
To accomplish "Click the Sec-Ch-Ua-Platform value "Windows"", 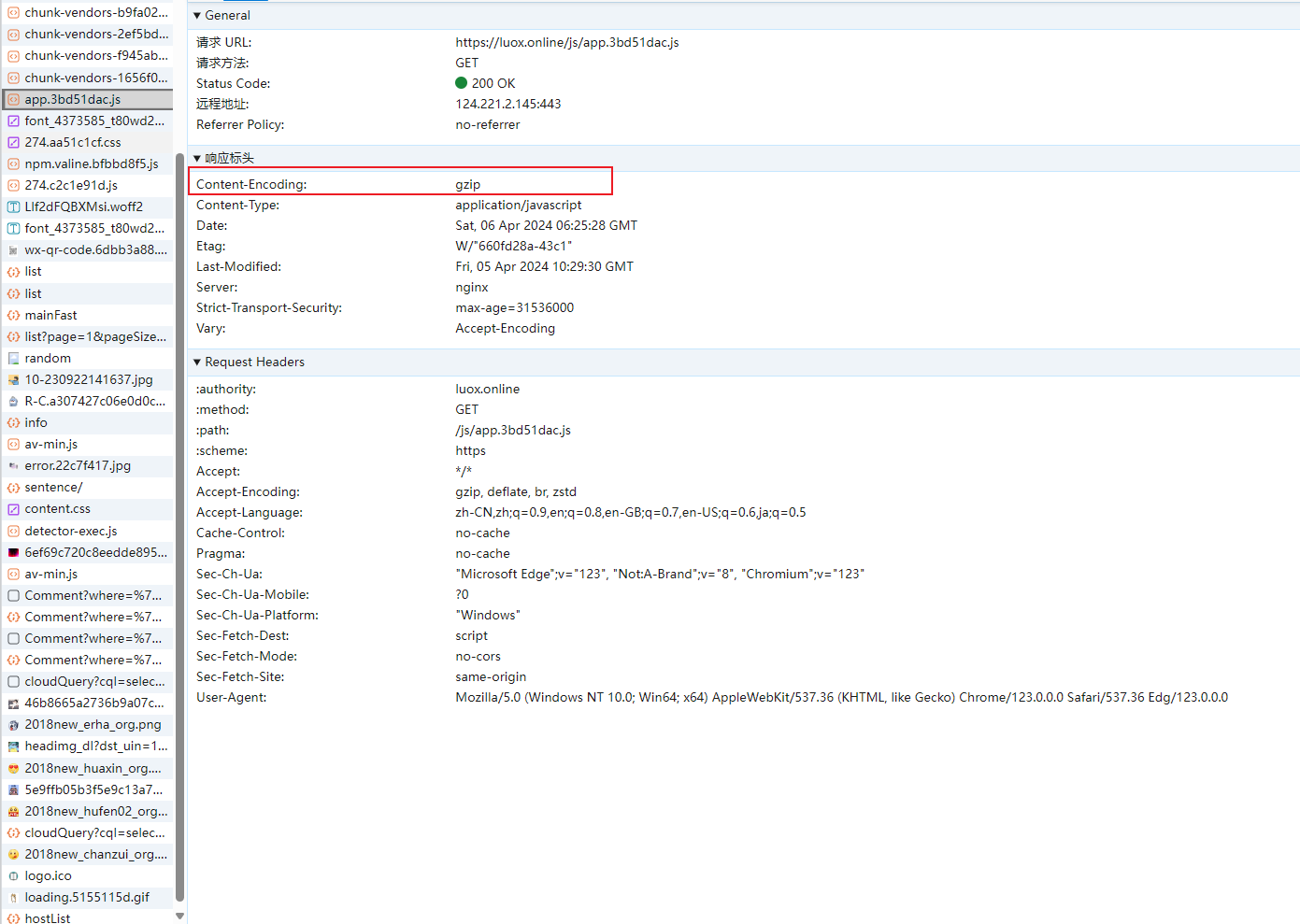I will click(488, 615).
